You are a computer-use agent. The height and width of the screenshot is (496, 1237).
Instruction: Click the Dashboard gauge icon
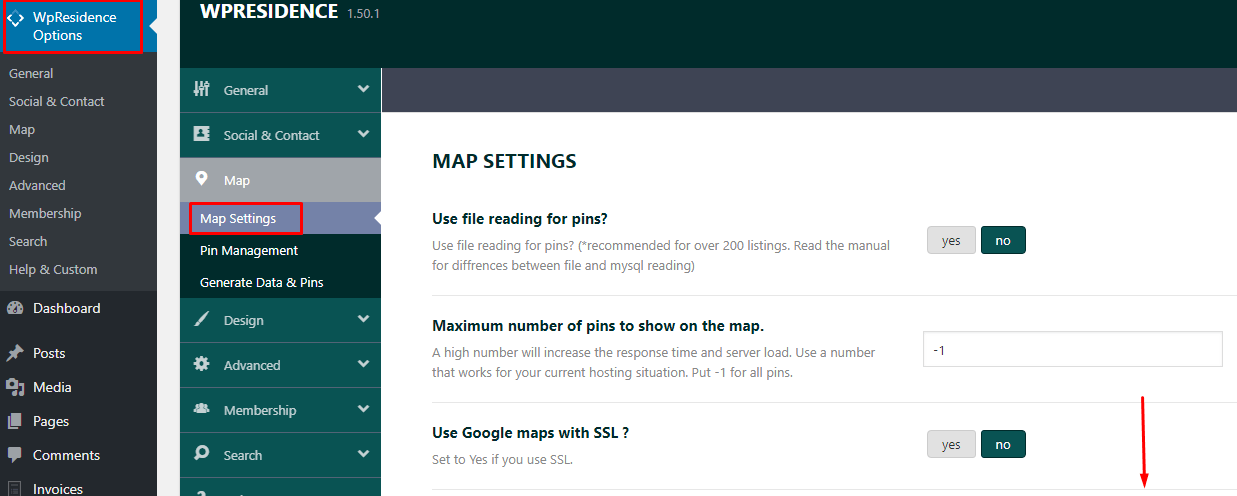click(15, 308)
